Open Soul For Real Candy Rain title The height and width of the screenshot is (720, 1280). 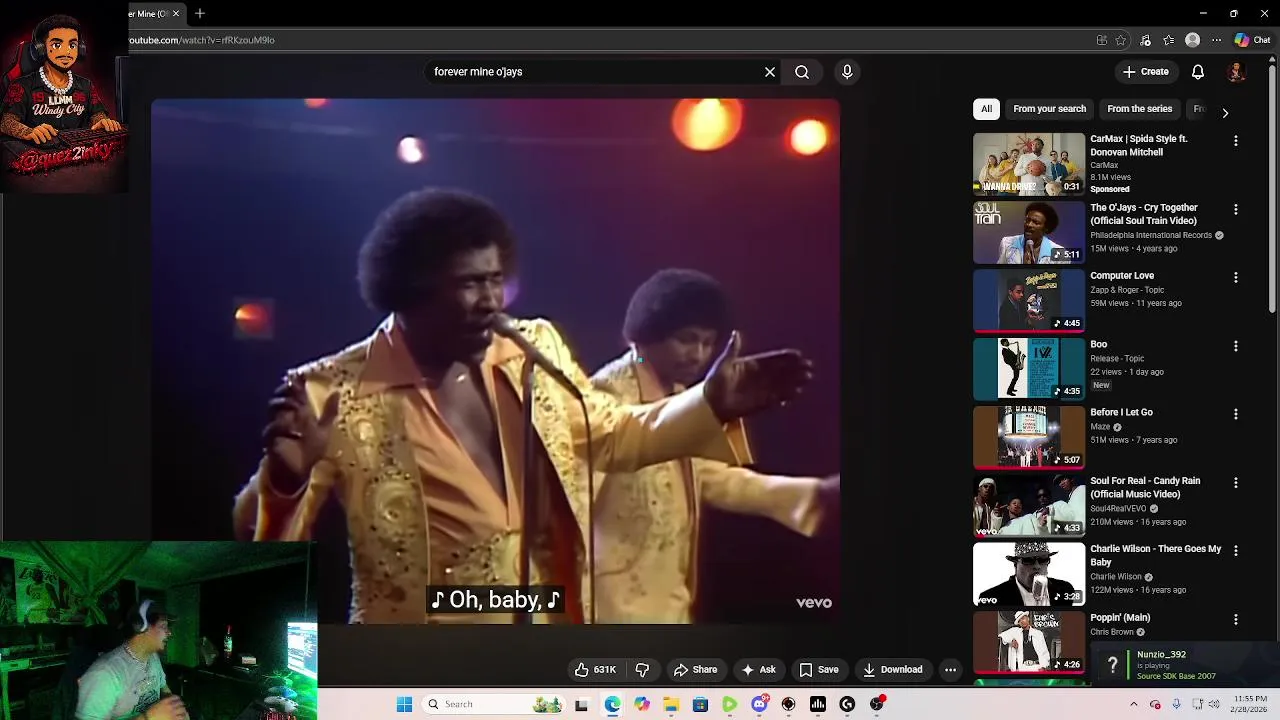pyautogui.click(x=1145, y=487)
